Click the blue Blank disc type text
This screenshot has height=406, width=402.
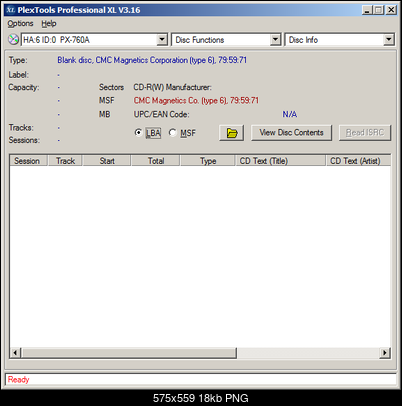(x=152, y=60)
